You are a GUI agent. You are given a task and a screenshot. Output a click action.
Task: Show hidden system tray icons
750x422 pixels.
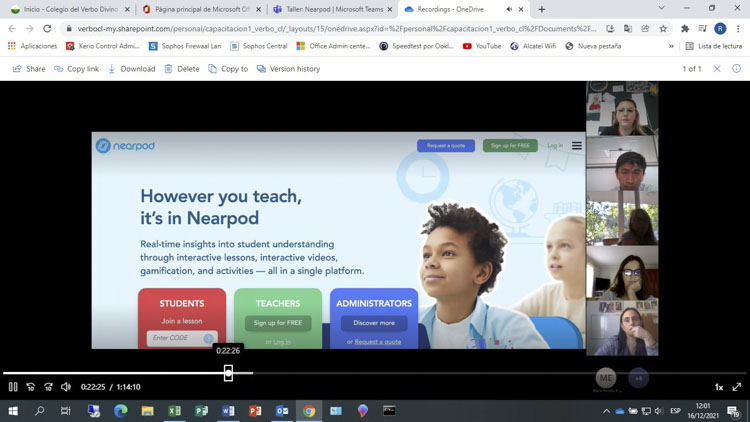(607, 411)
